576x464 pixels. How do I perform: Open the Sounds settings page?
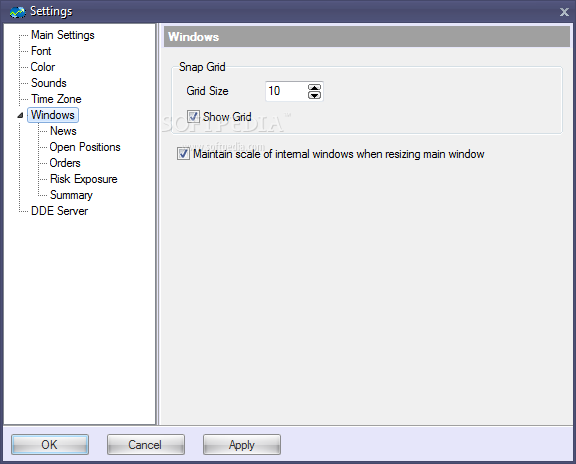(48, 83)
